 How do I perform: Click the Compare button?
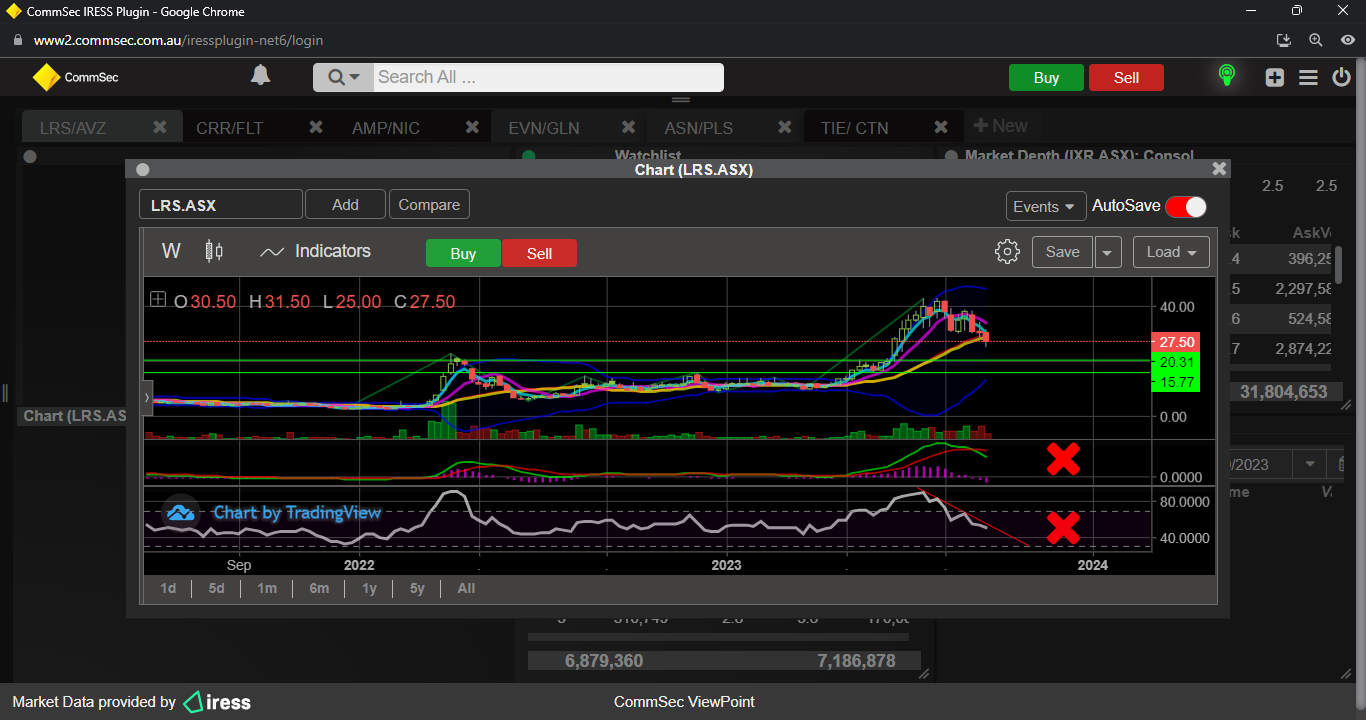[429, 205]
